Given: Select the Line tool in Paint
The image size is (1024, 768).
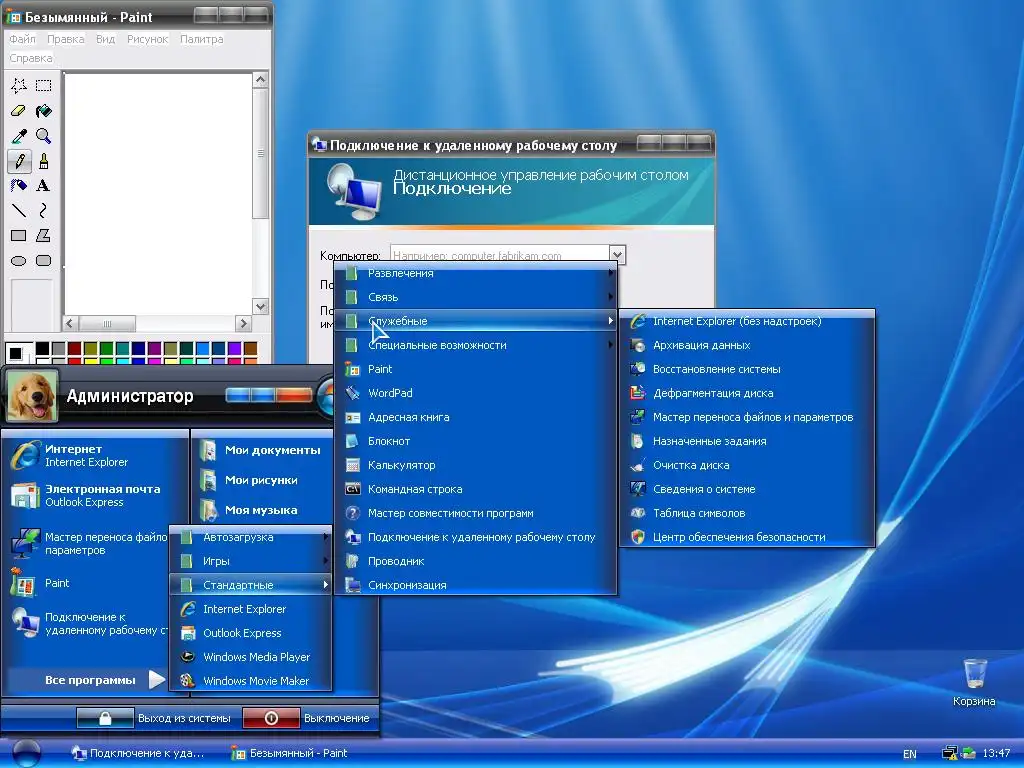Looking at the screenshot, I should pyautogui.click(x=19, y=210).
